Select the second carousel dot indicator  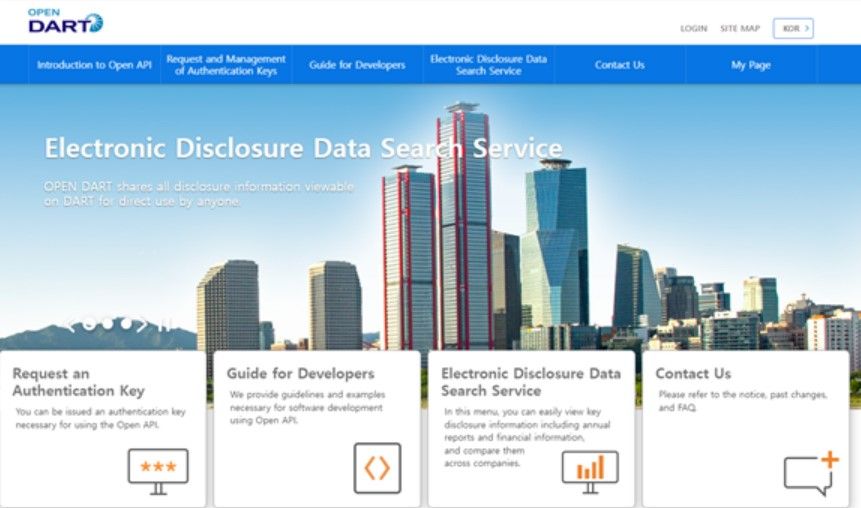tap(107, 323)
